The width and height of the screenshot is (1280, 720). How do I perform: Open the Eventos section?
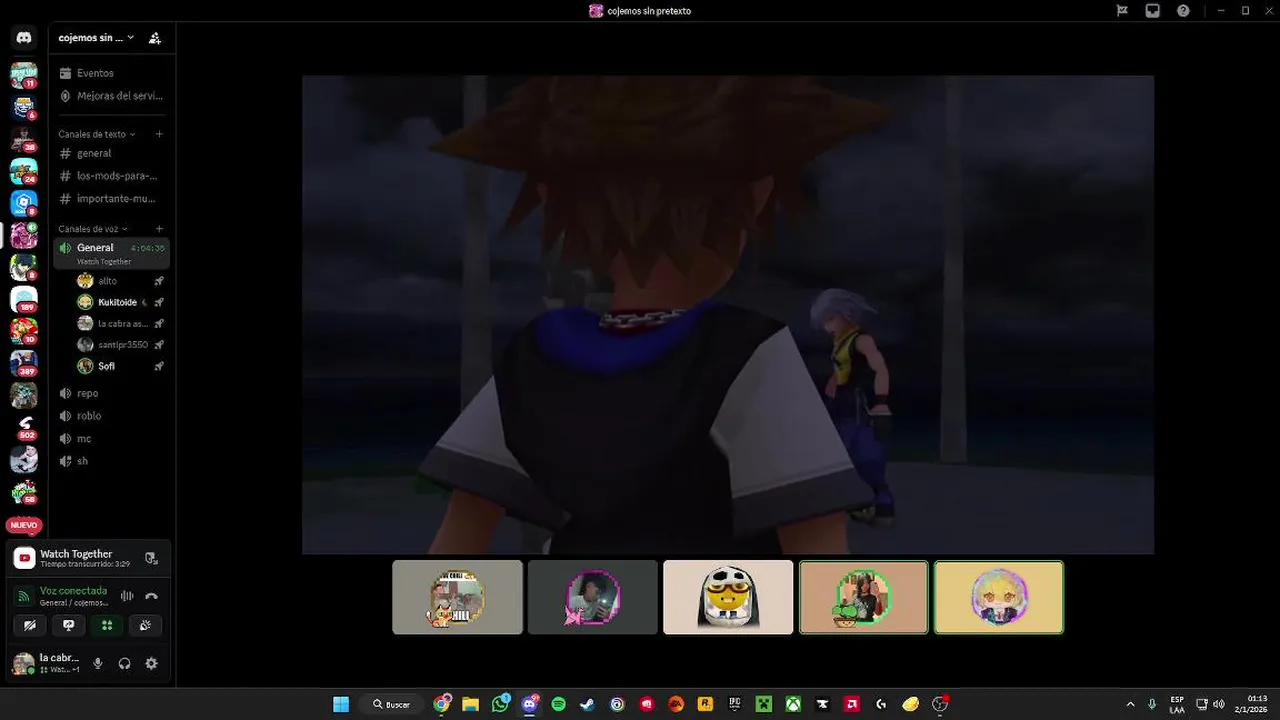95,73
